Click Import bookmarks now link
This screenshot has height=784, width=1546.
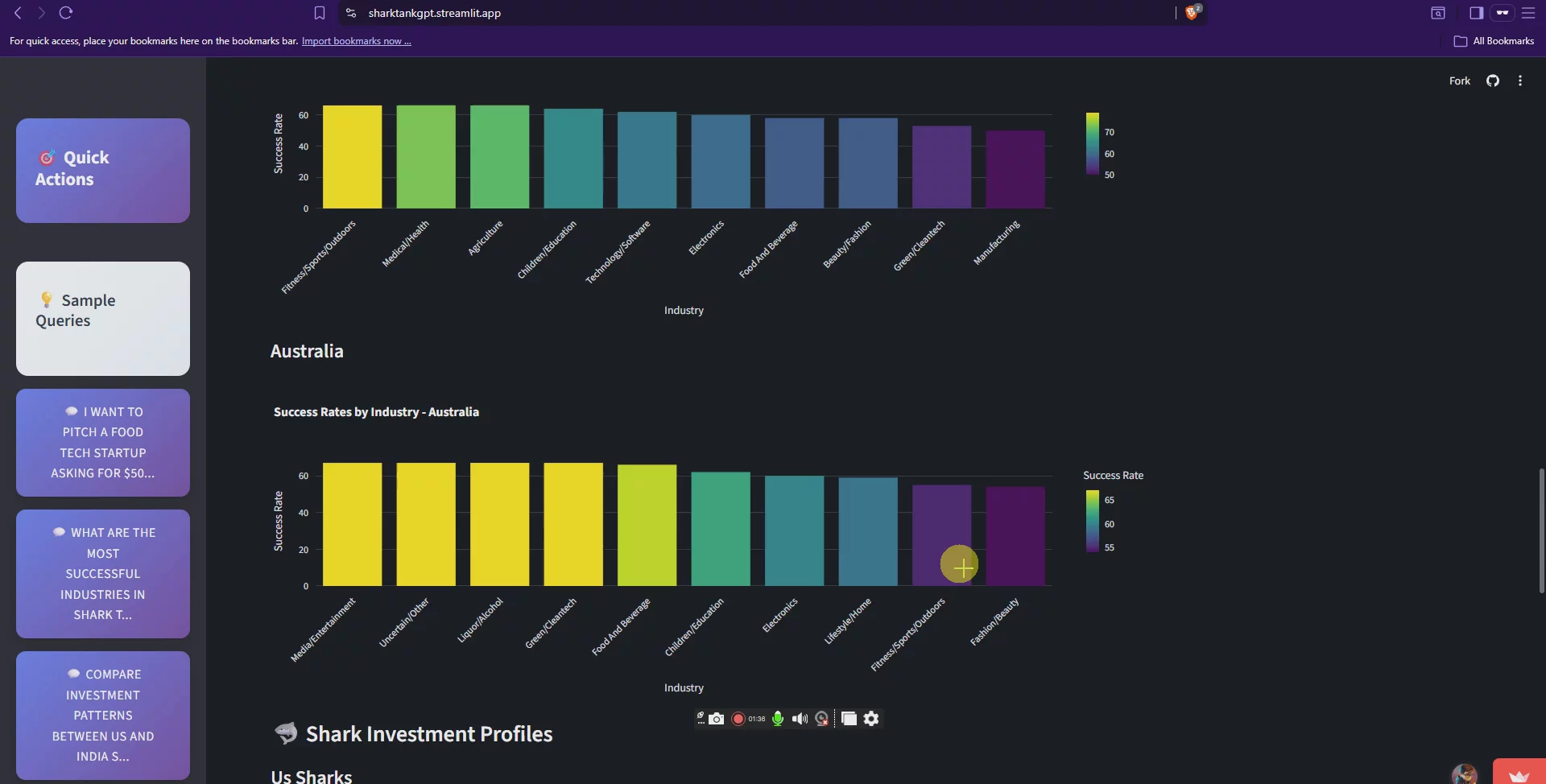click(356, 41)
